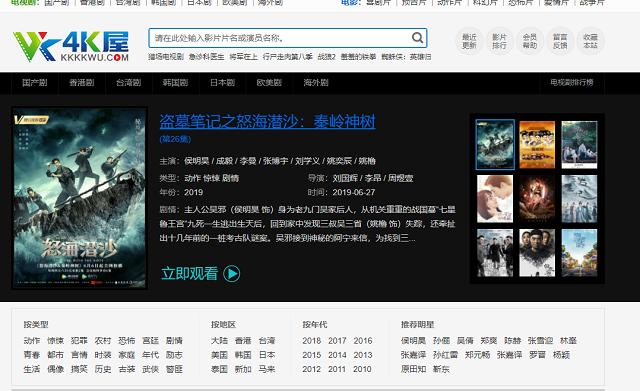Open 日本剧 in the black navigation bar
Screen dimensions: 640x391
[222, 83]
